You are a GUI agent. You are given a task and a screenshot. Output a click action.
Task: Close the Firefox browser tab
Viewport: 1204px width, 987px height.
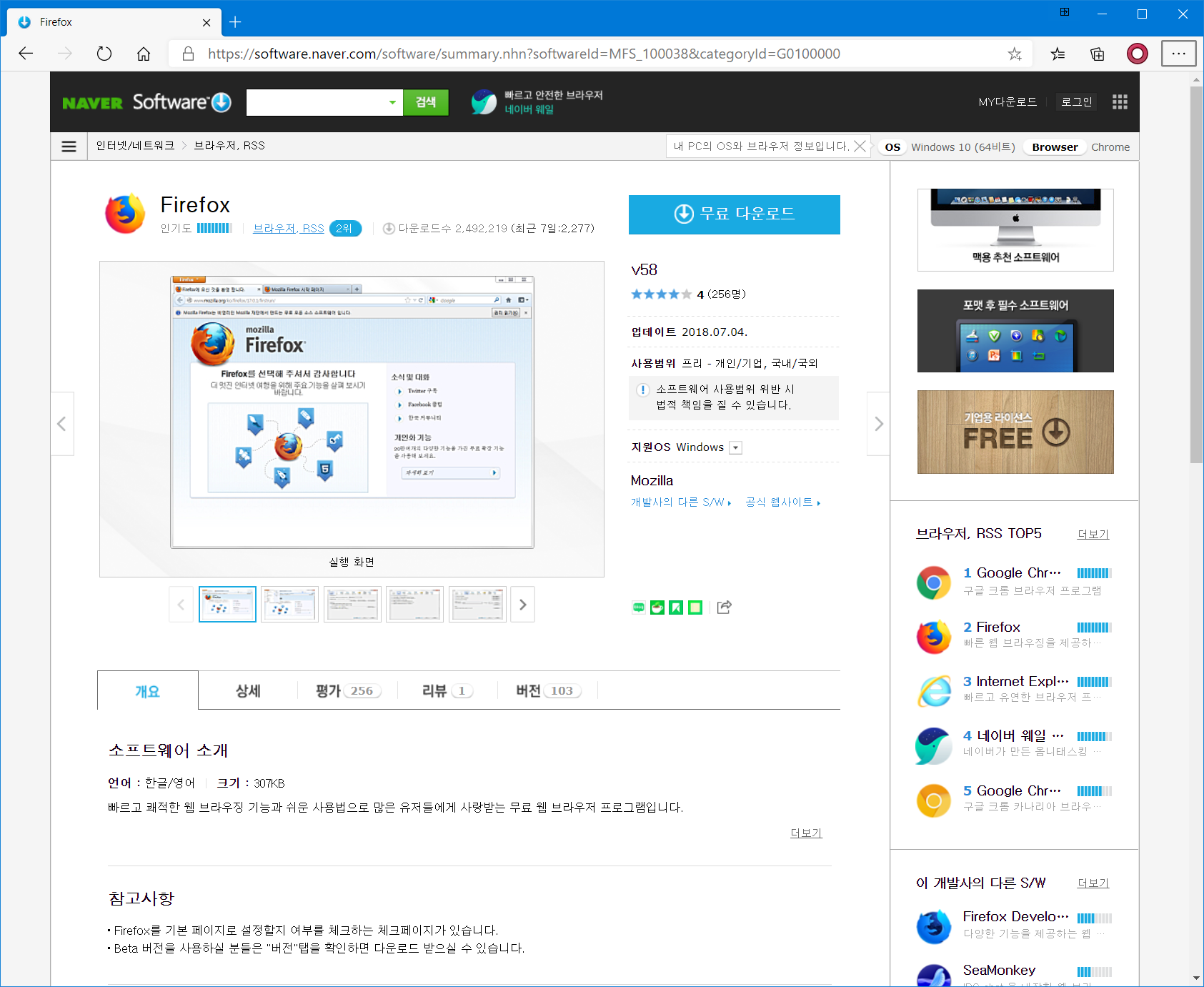click(207, 22)
